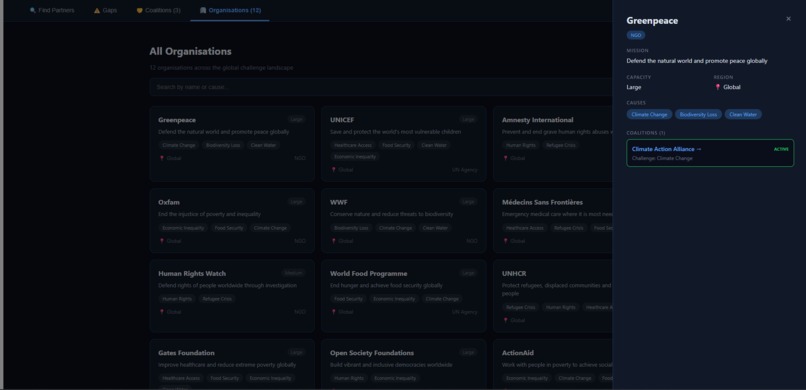Open the Open Society Foundations card title
Screen dimensions: 806x390
click(x=372, y=353)
